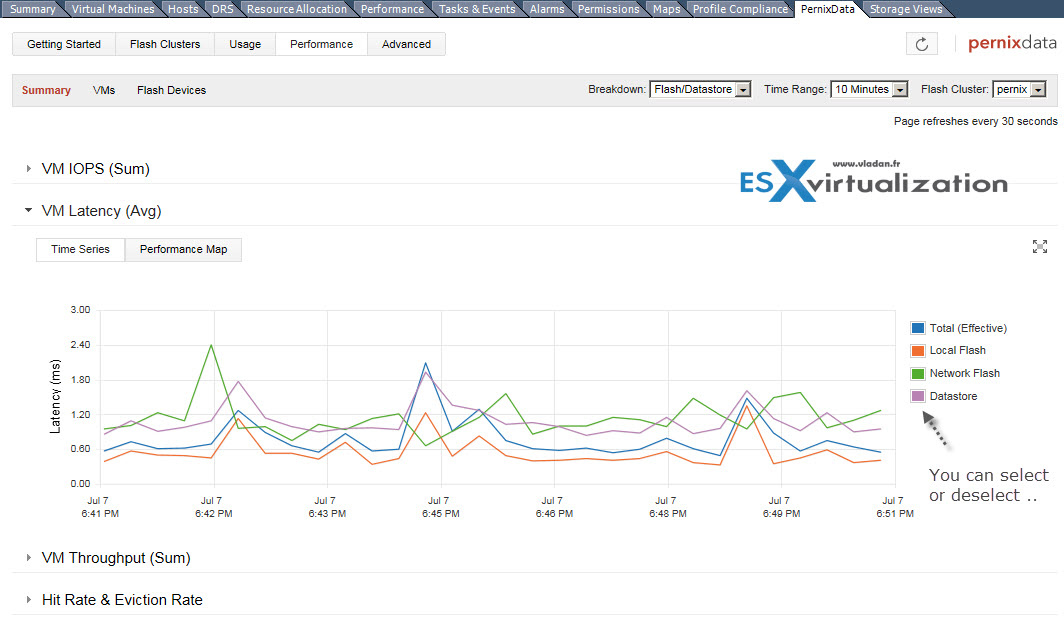The height and width of the screenshot is (623, 1064).
Task: Switch chart to Time Series view
Action: 80,249
